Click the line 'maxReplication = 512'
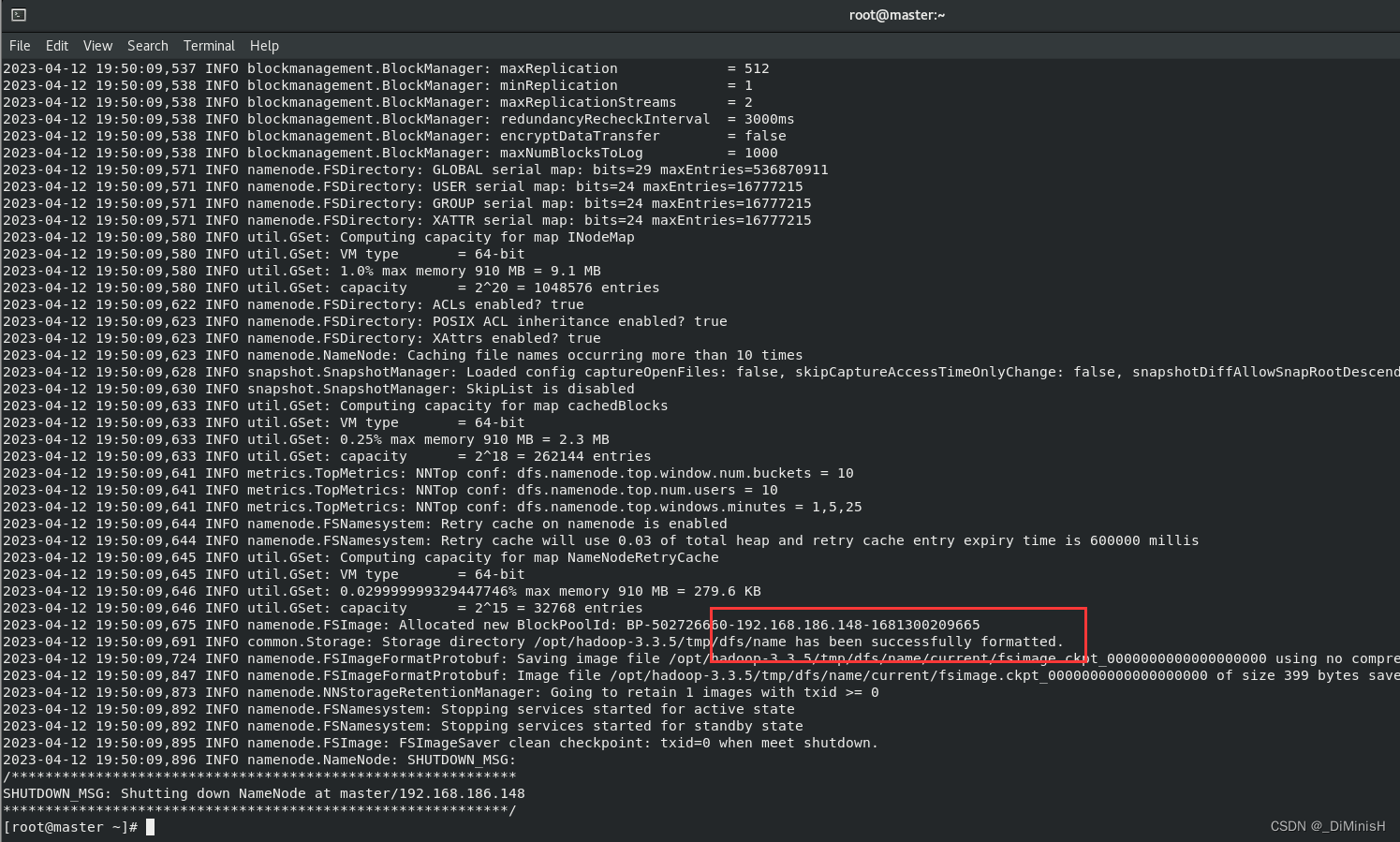 [x=386, y=68]
